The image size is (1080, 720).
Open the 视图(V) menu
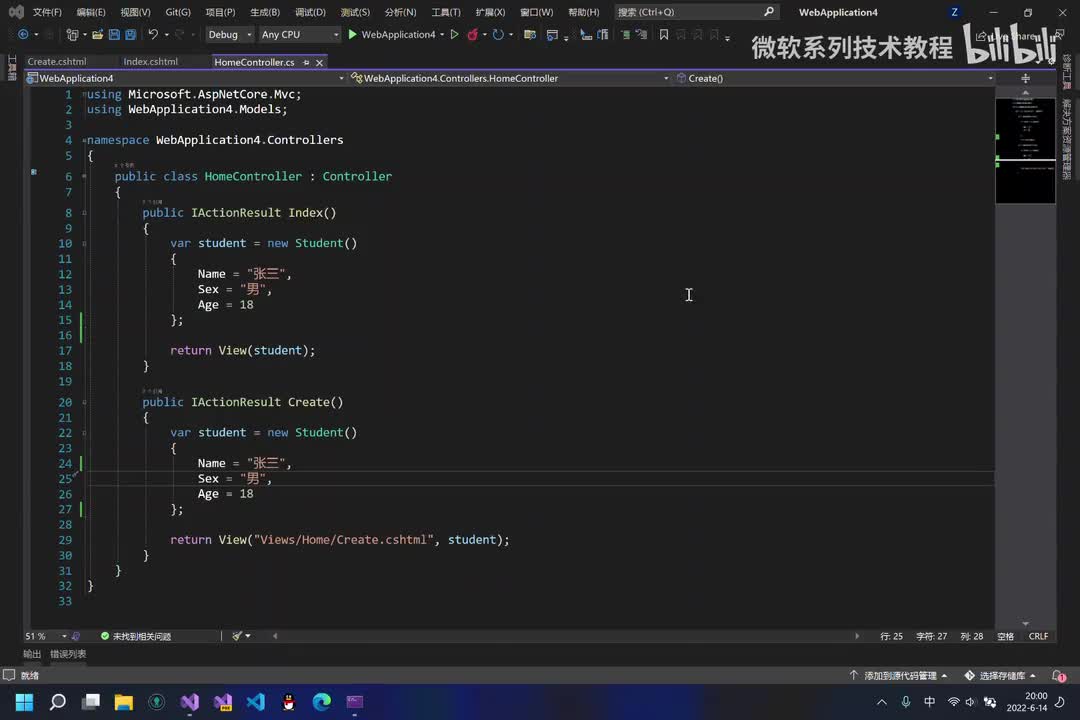click(135, 12)
